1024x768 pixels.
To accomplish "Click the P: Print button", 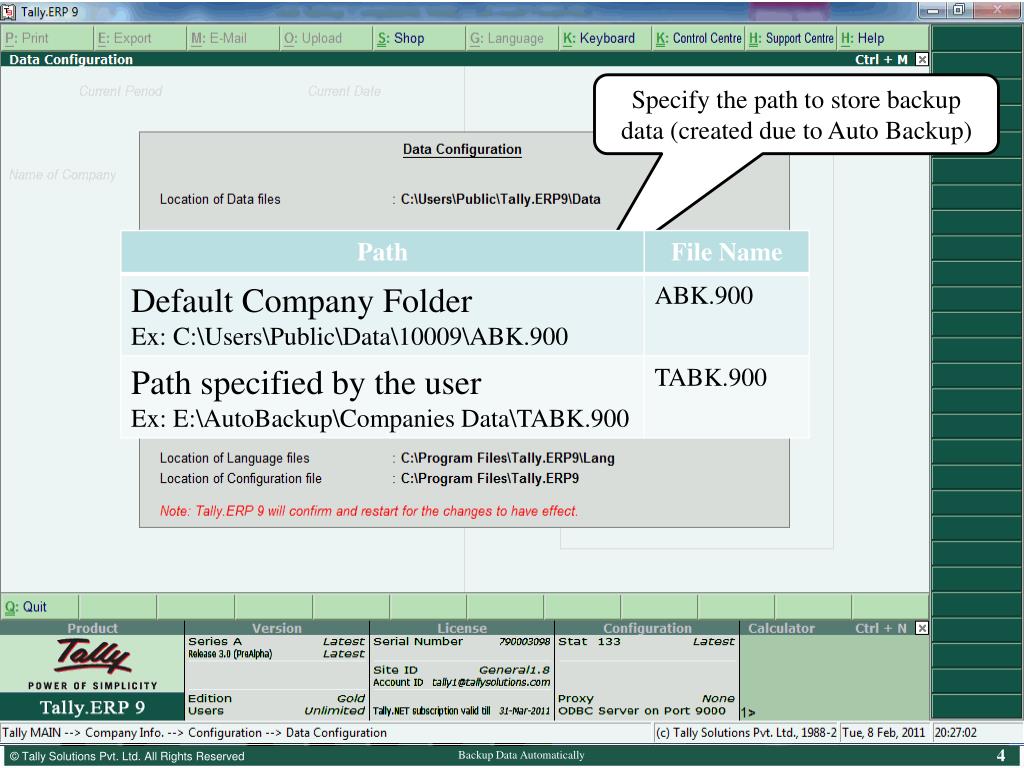I will [47, 39].
